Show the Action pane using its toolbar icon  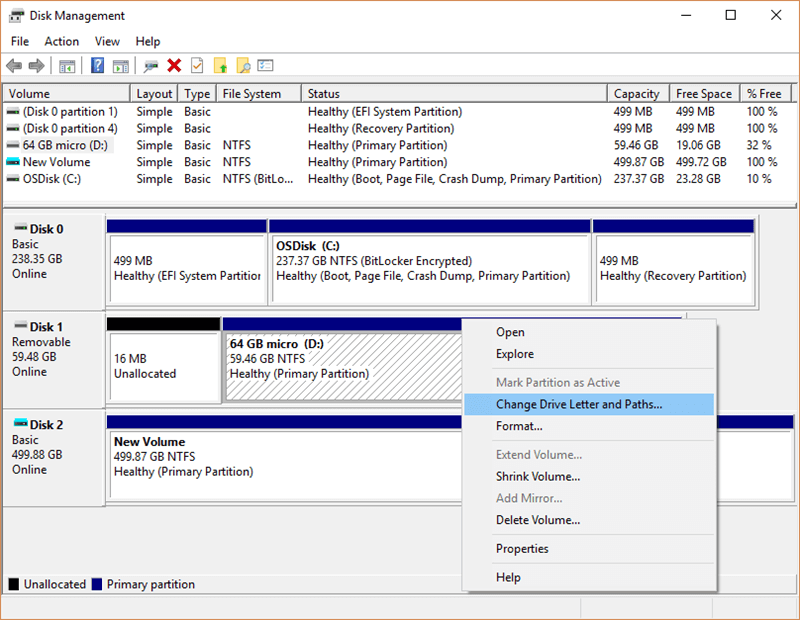point(121,66)
